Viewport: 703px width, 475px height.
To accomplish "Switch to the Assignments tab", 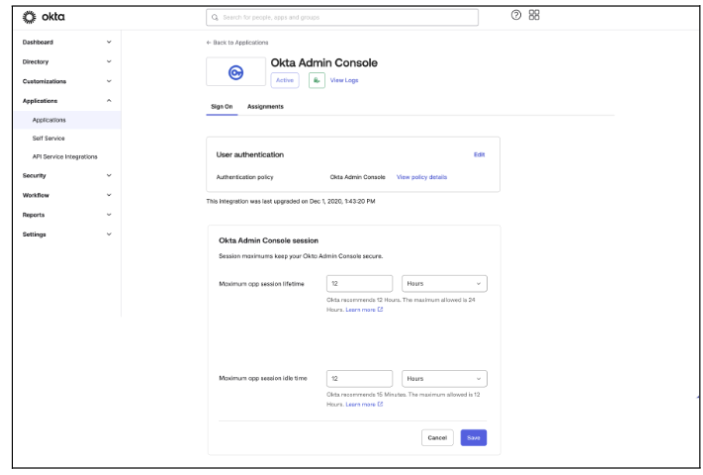I will click(x=265, y=106).
